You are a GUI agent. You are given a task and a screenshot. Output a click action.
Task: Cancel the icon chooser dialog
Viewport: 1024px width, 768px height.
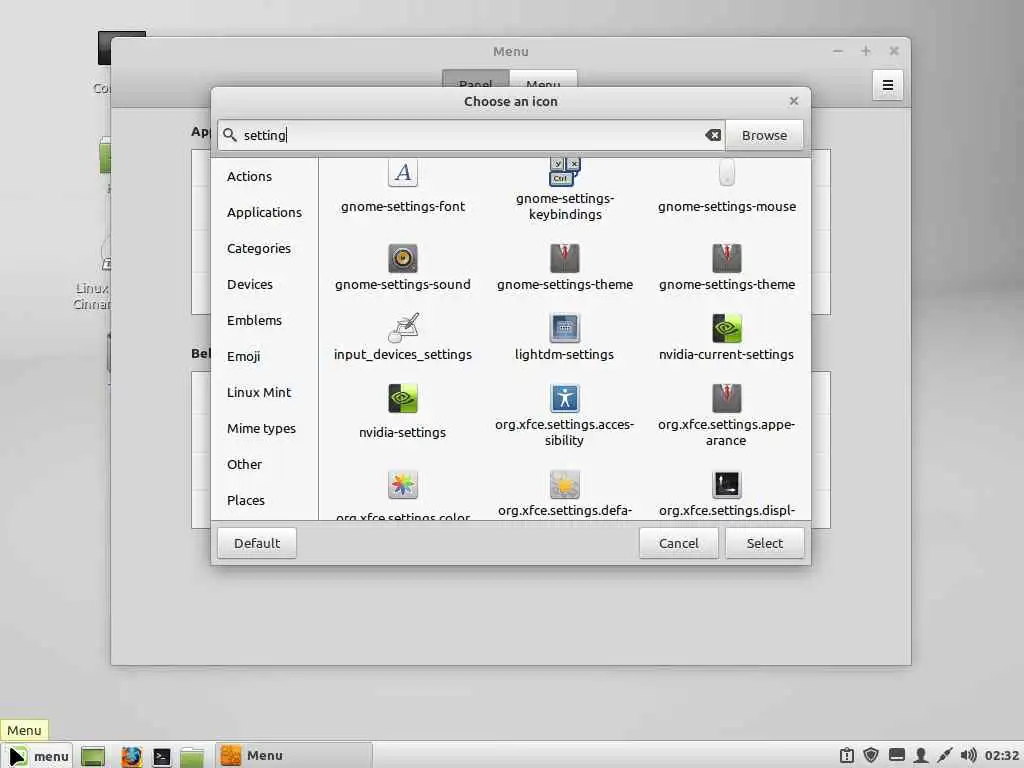tap(679, 543)
